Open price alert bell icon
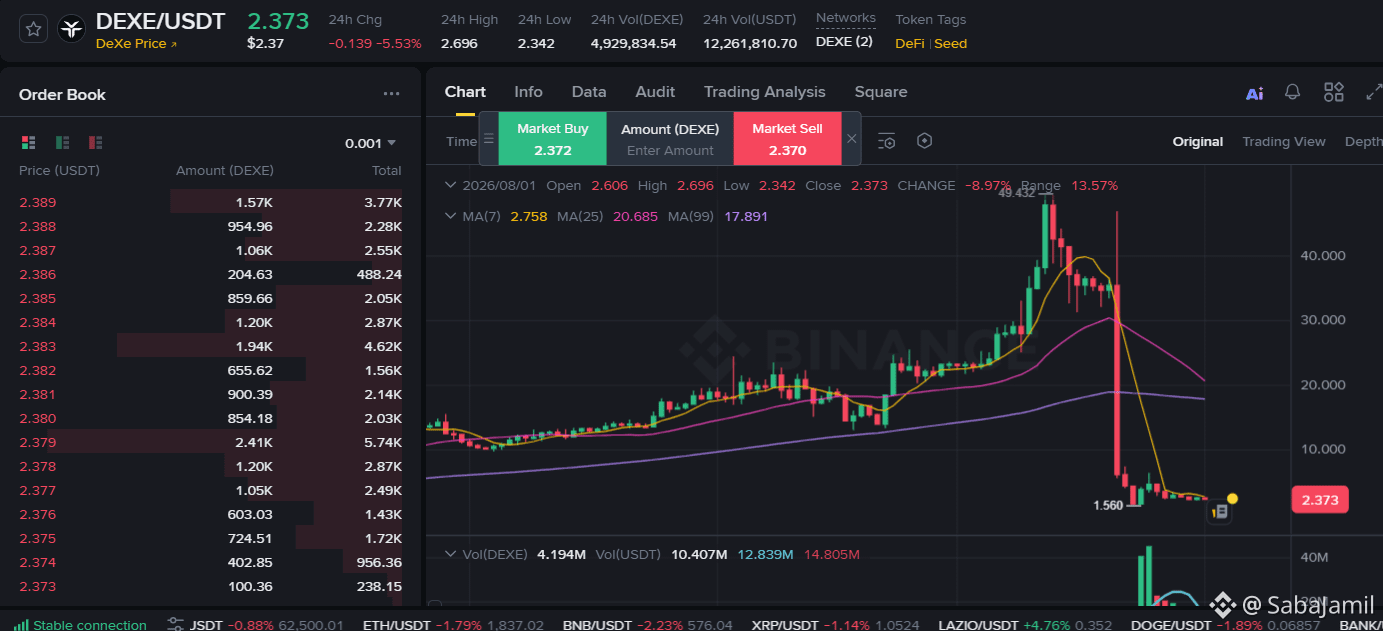Screen dimensions: 1383x631 click(1293, 92)
